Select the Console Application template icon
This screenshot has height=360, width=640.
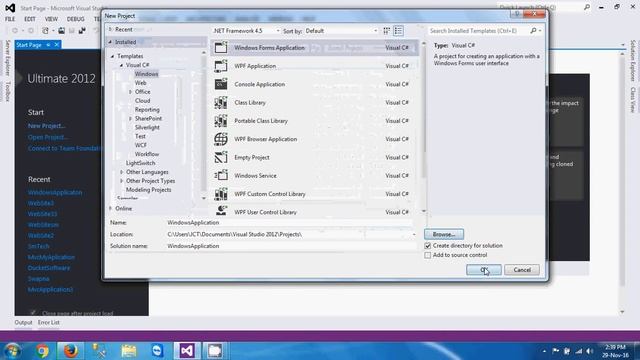(x=221, y=84)
